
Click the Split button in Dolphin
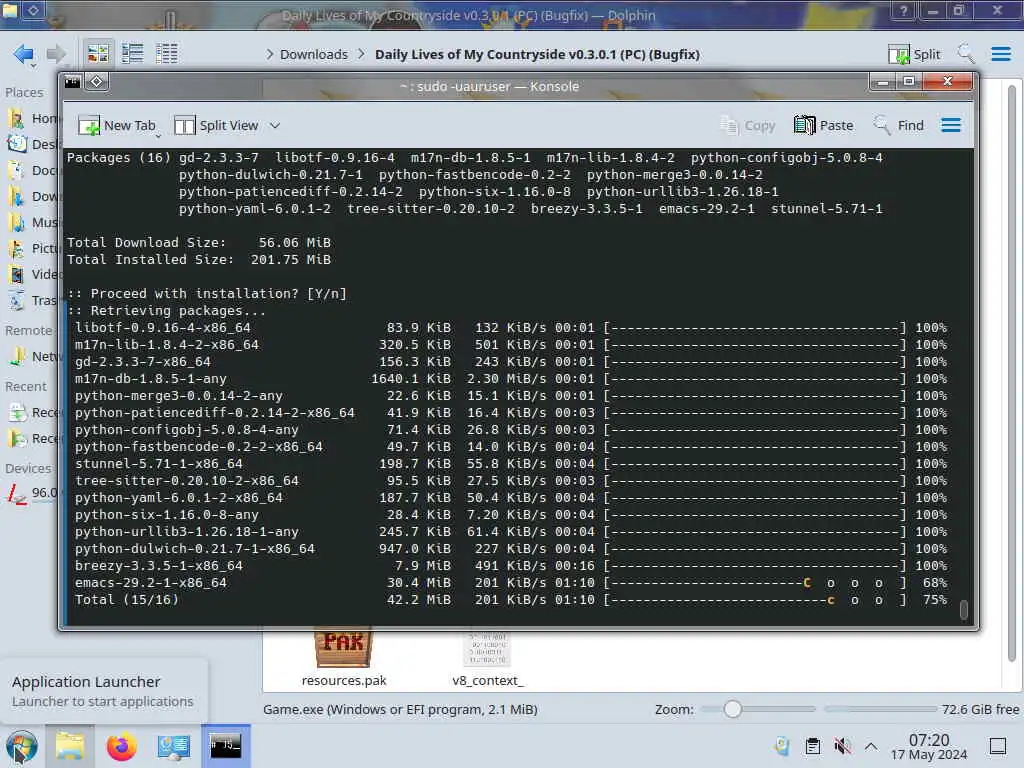(x=914, y=54)
